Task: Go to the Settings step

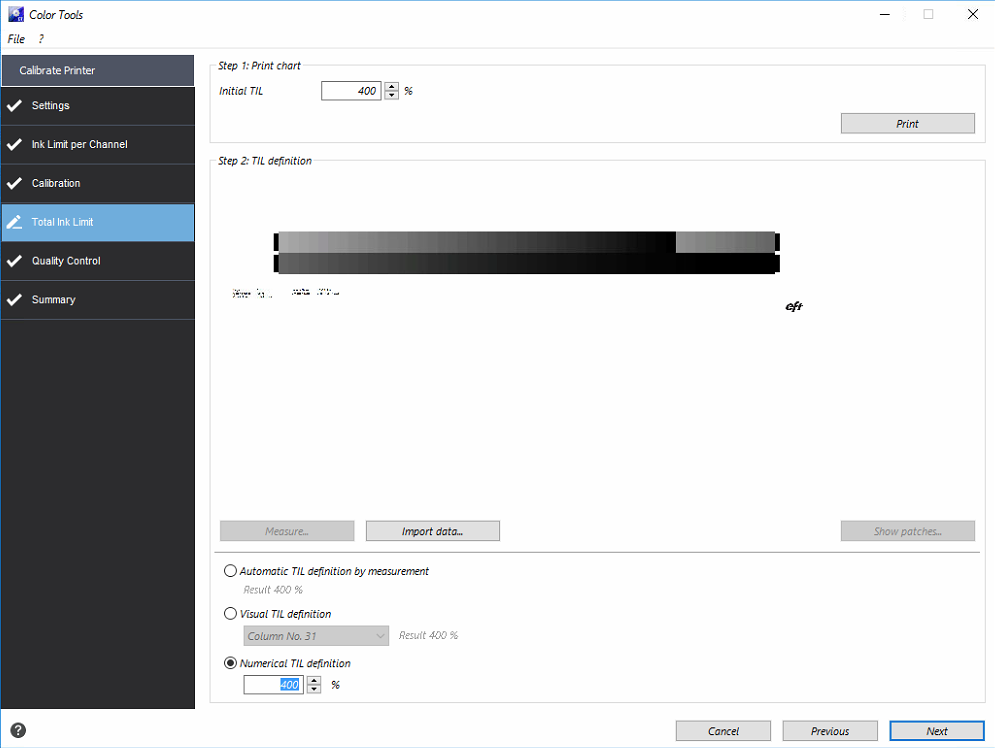Action: pyautogui.click(x=98, y=106)
